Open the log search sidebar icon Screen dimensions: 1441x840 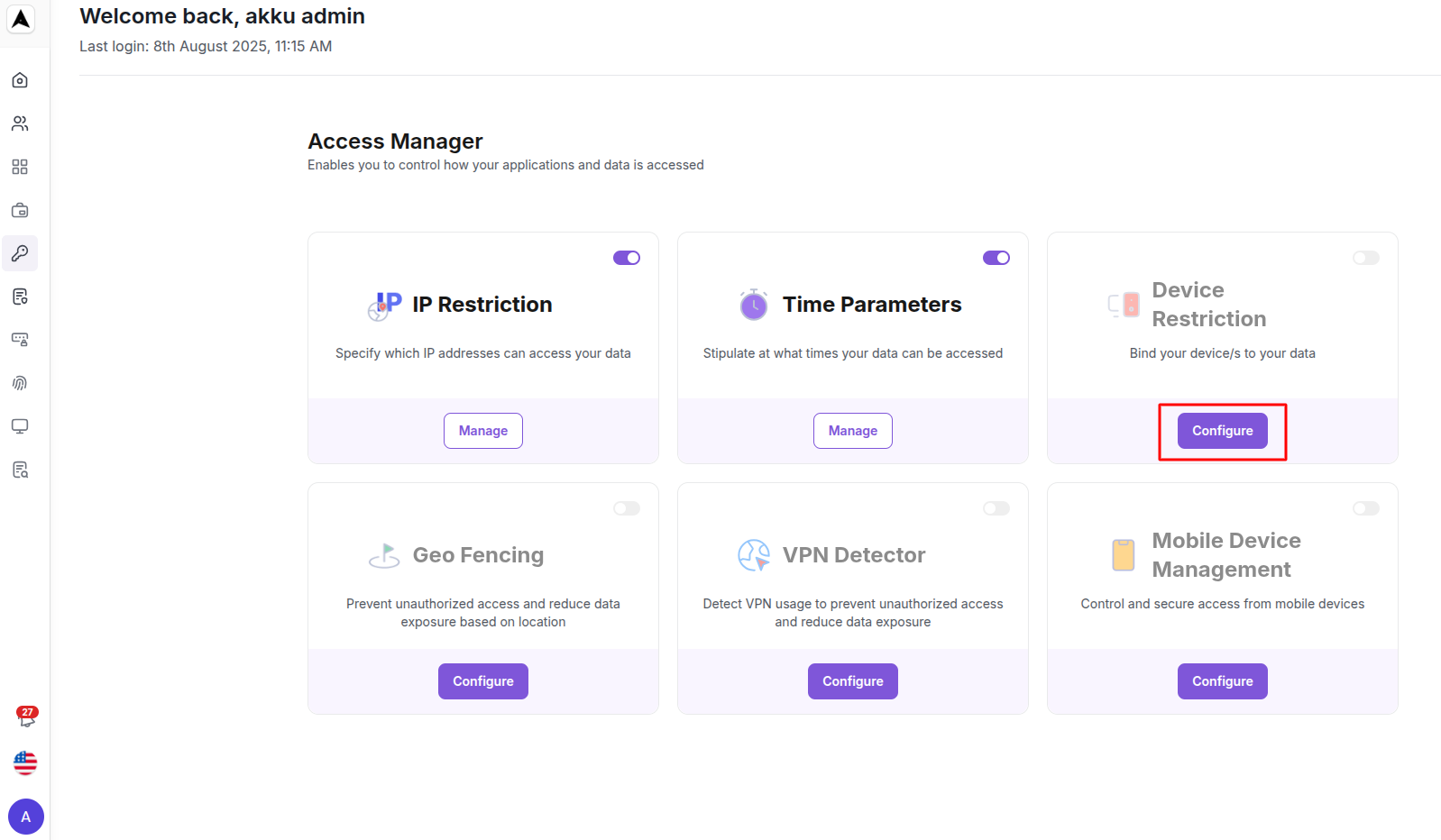20,470
